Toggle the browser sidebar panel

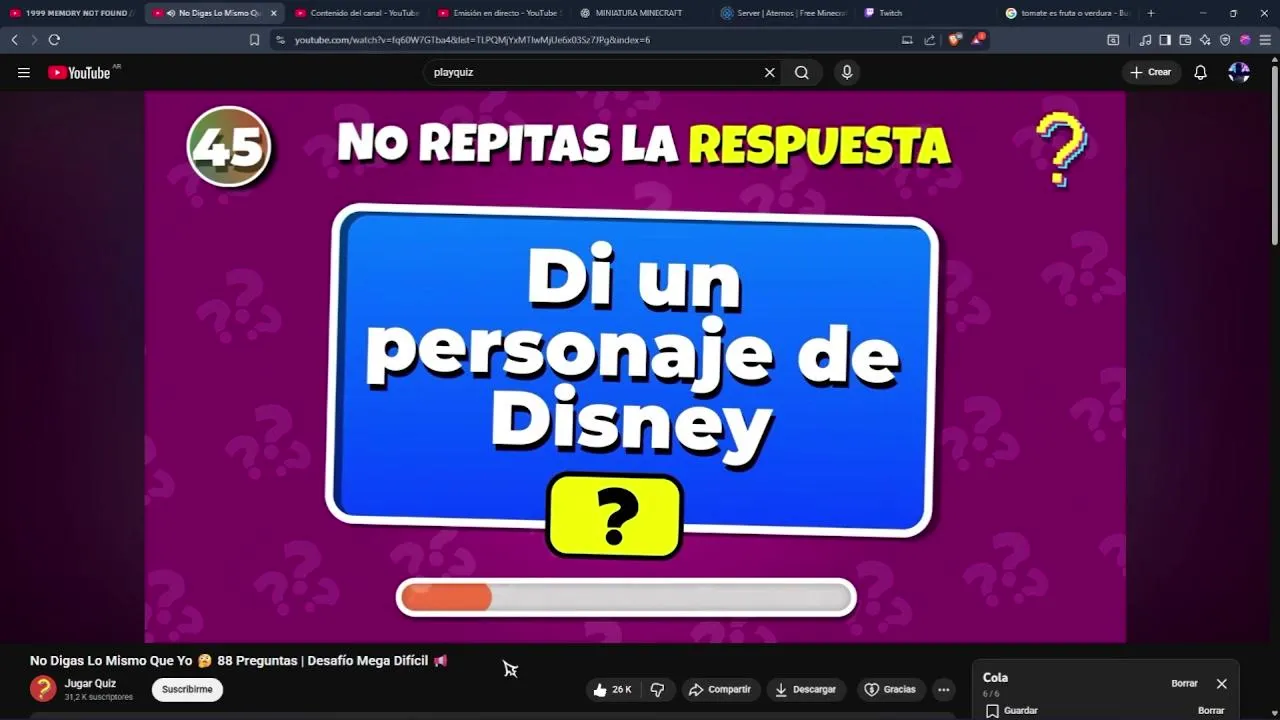point(1165,40)
